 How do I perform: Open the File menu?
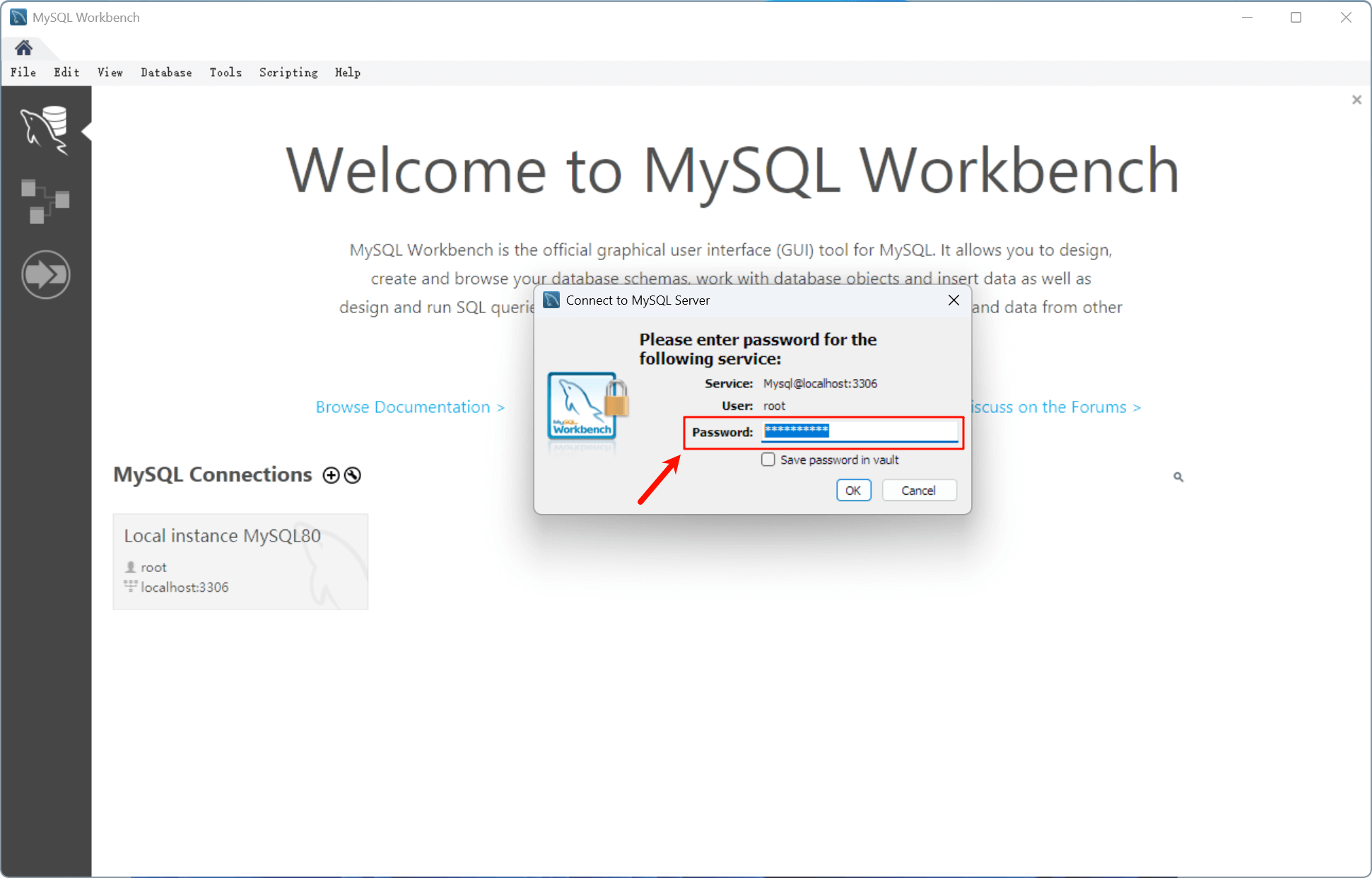coord(23,72)
